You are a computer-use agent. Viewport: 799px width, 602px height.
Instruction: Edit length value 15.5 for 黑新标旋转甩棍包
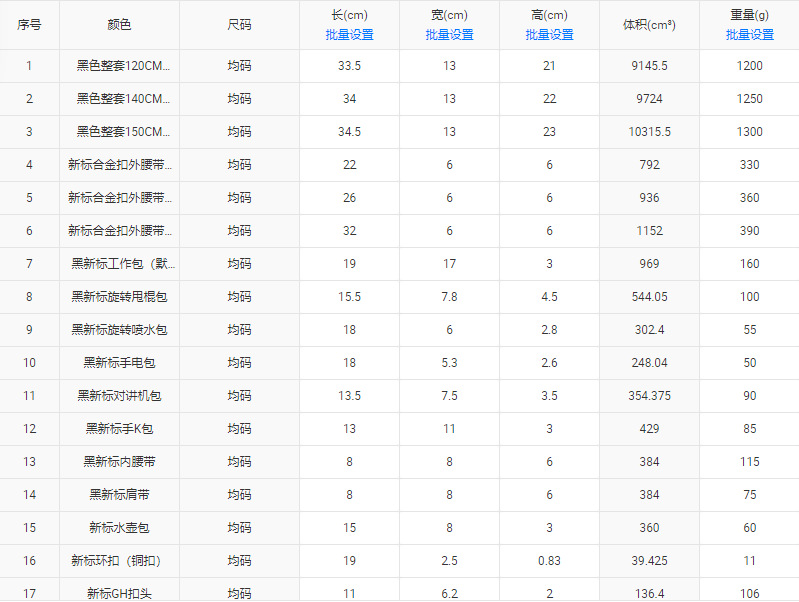click(x=349, y=297)
